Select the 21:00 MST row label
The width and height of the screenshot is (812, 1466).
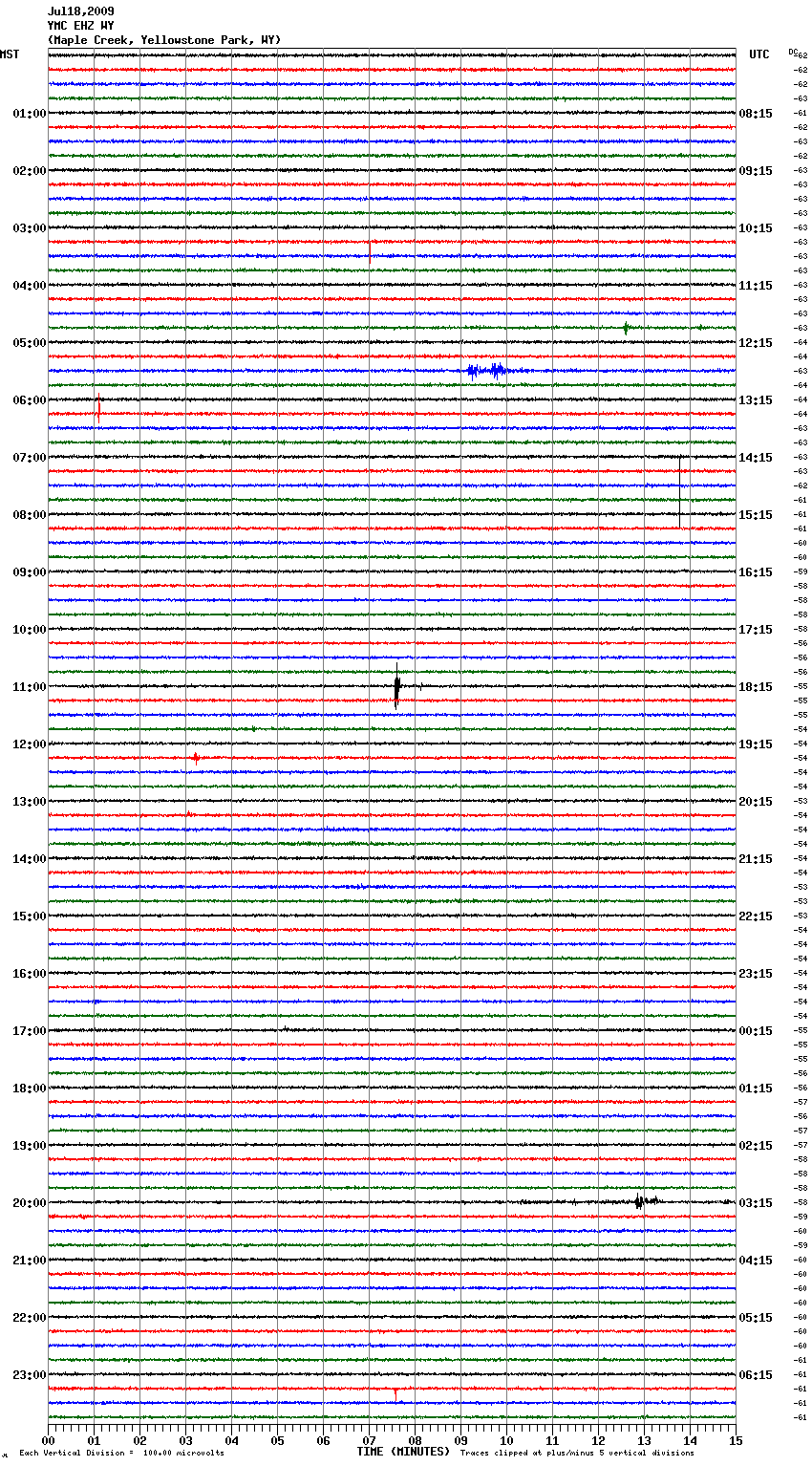click(30, 1261)
